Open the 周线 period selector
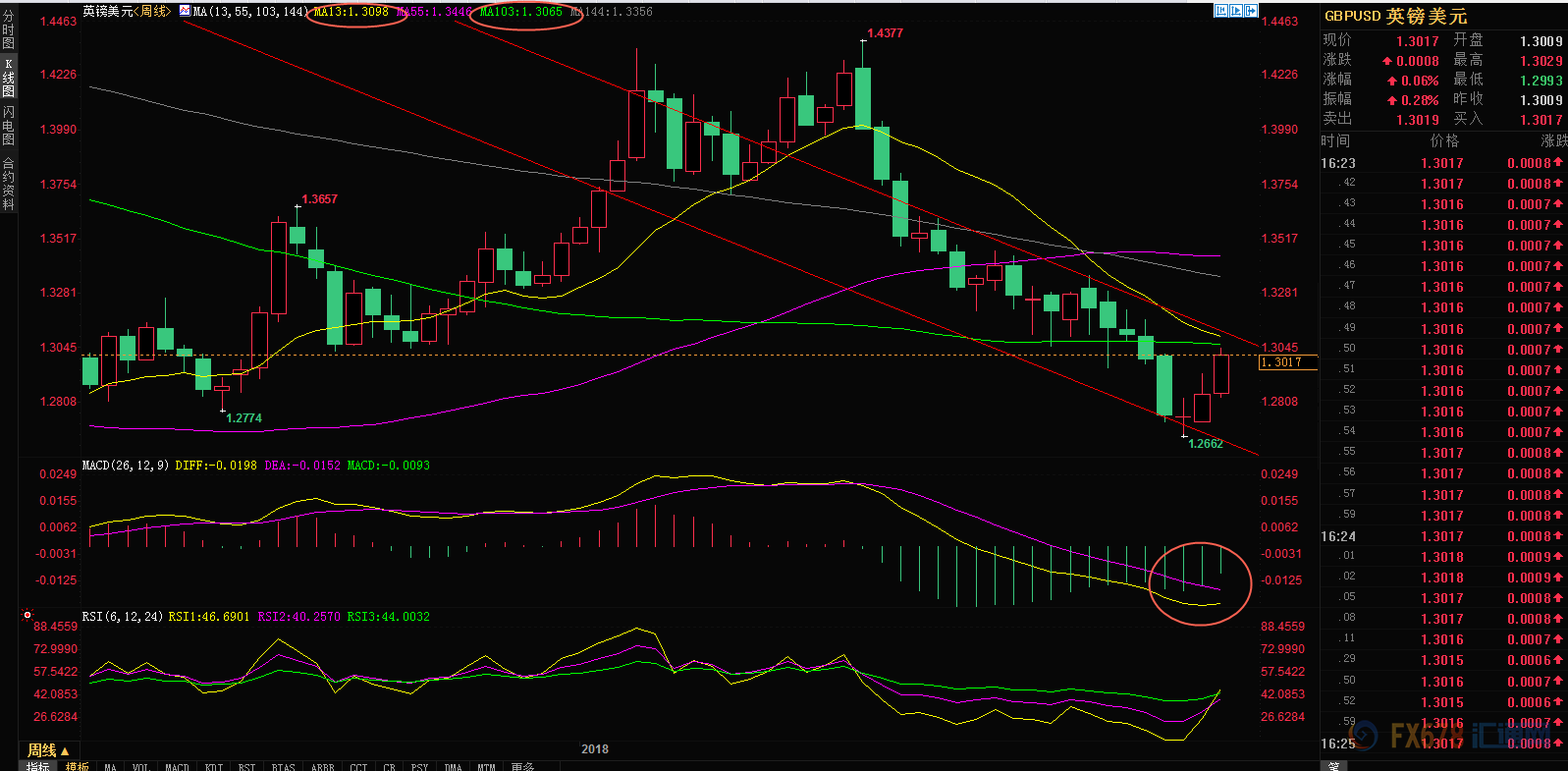Viewport: 1568px width, 771px height. [x=47, y=750]
